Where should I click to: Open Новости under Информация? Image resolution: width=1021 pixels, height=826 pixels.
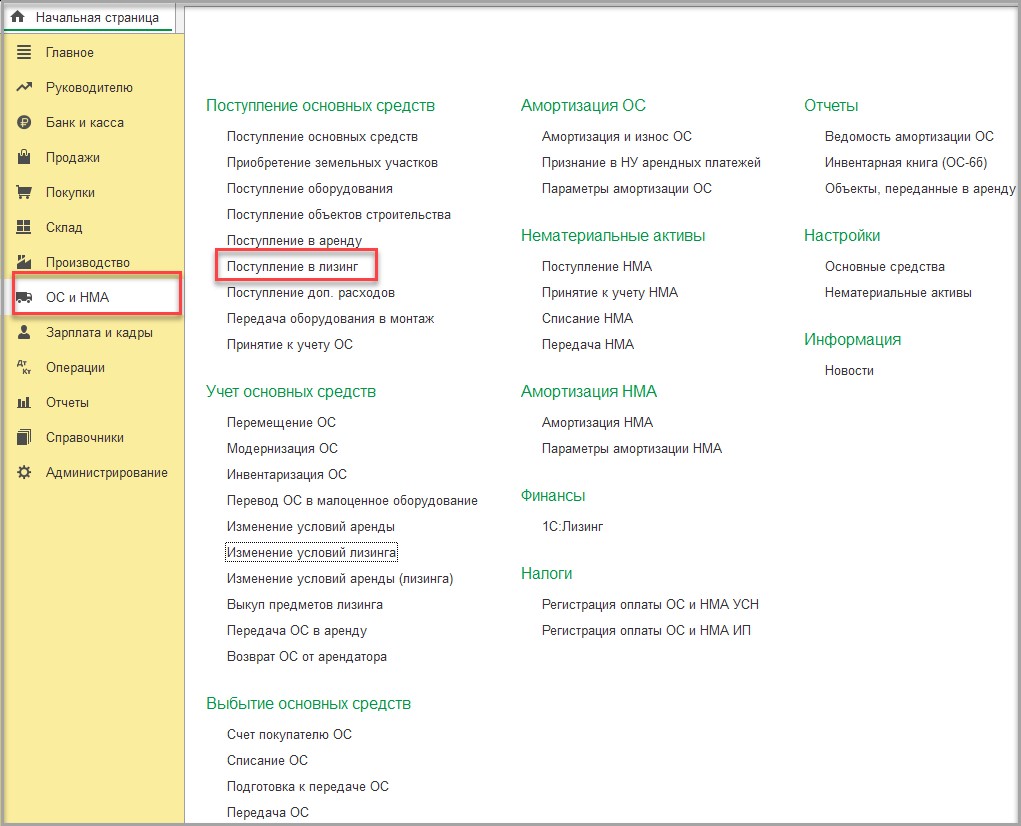tap(849, 371)
